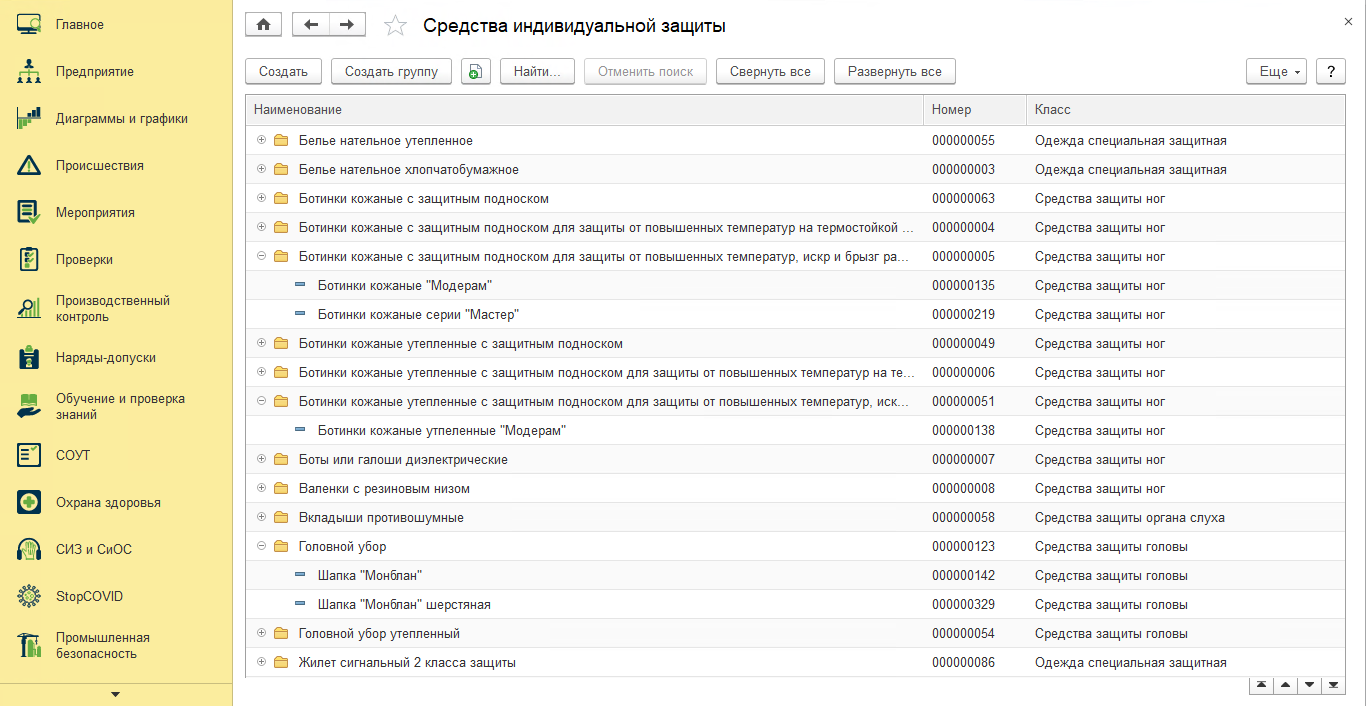The width and height of the screenshot is (1366, 706).
Task: Go forward using the right arrow
Action: pos(347,25)
